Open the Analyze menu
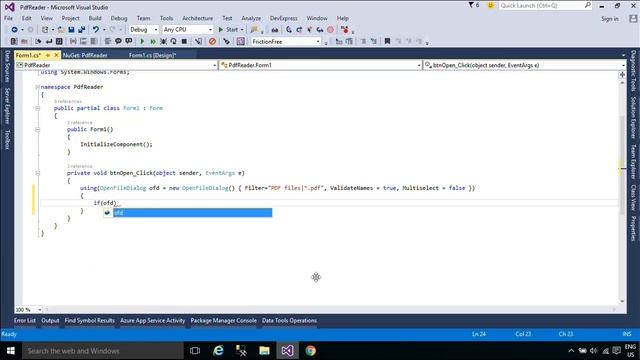Viewport: 640px width, 360px height. click(251, 18)
